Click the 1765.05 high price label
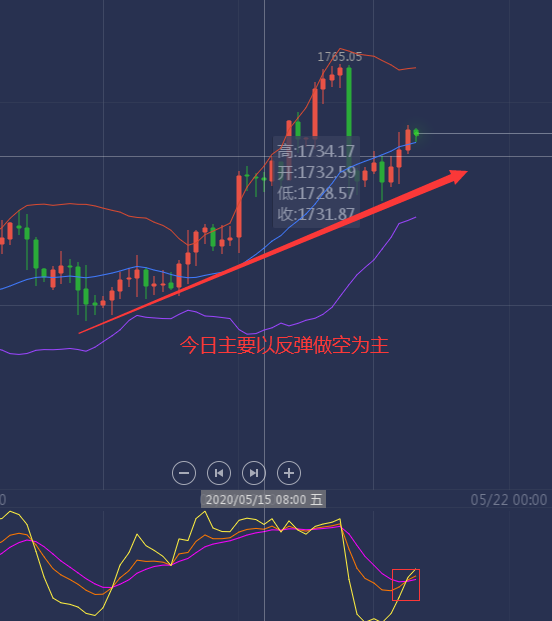552x621 pixels. pyautogui.click(x=340, y=57)
